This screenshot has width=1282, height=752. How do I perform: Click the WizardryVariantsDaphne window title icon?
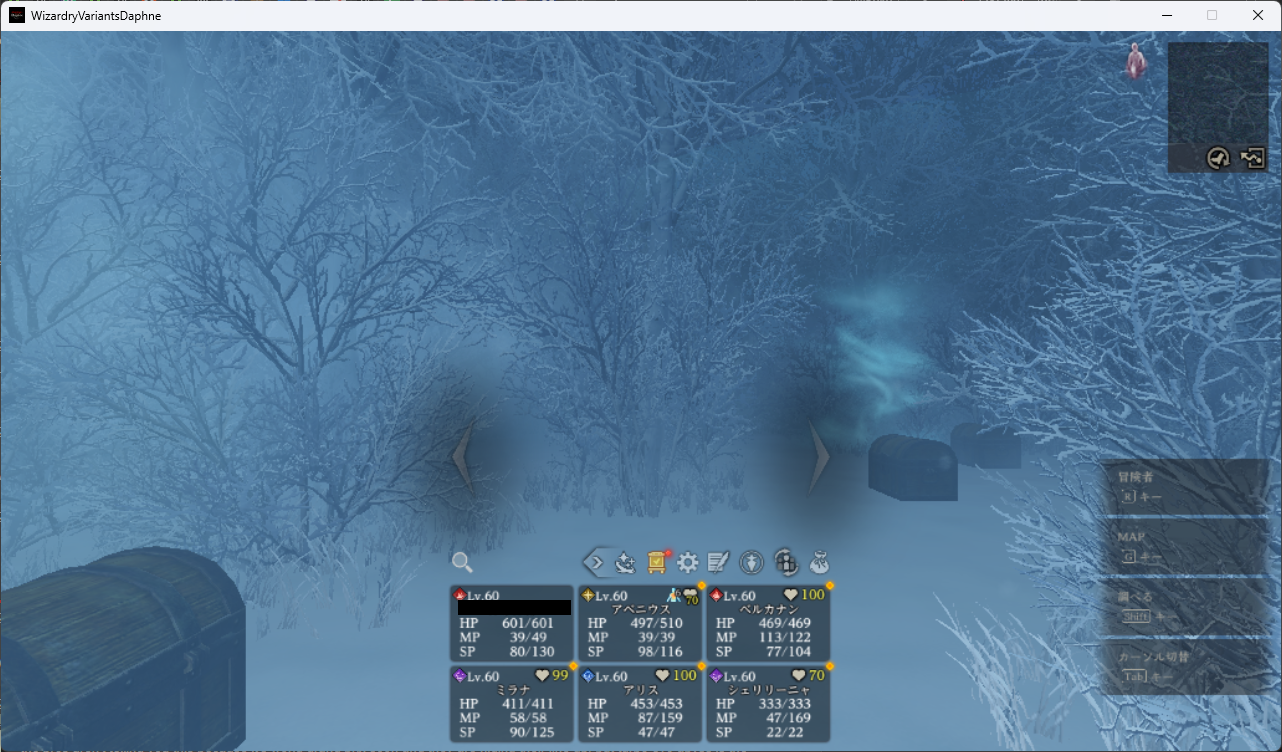(17, 15)
